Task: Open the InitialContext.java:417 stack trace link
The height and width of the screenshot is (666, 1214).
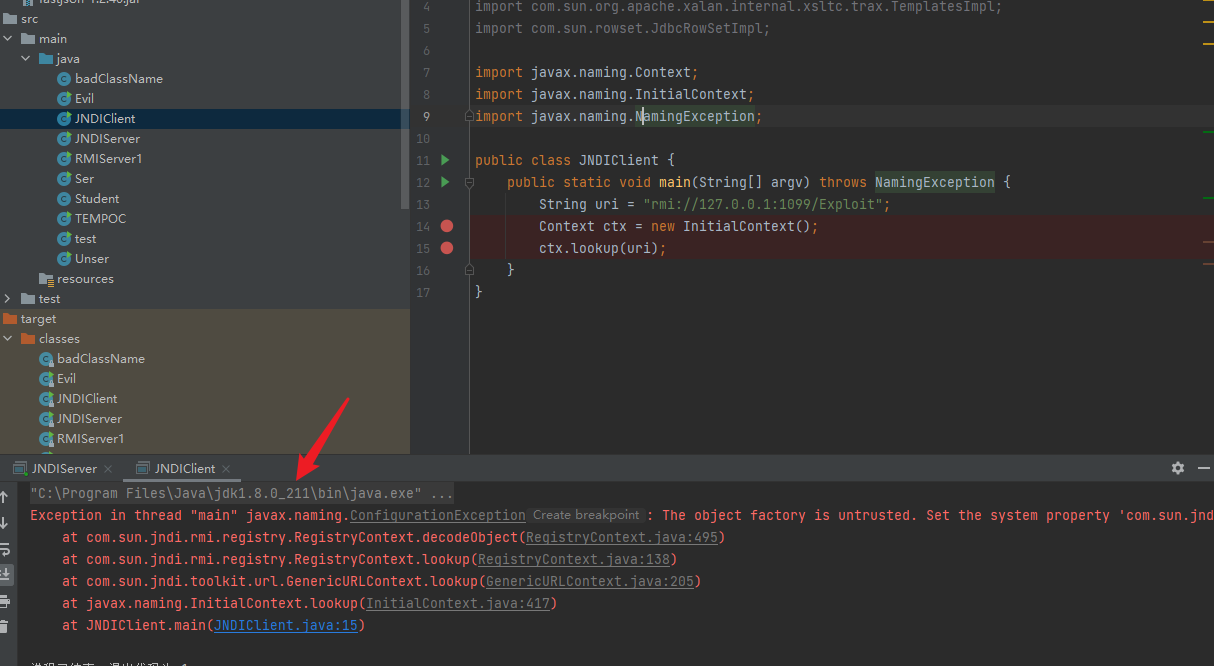Action: (x=457, y=603)
